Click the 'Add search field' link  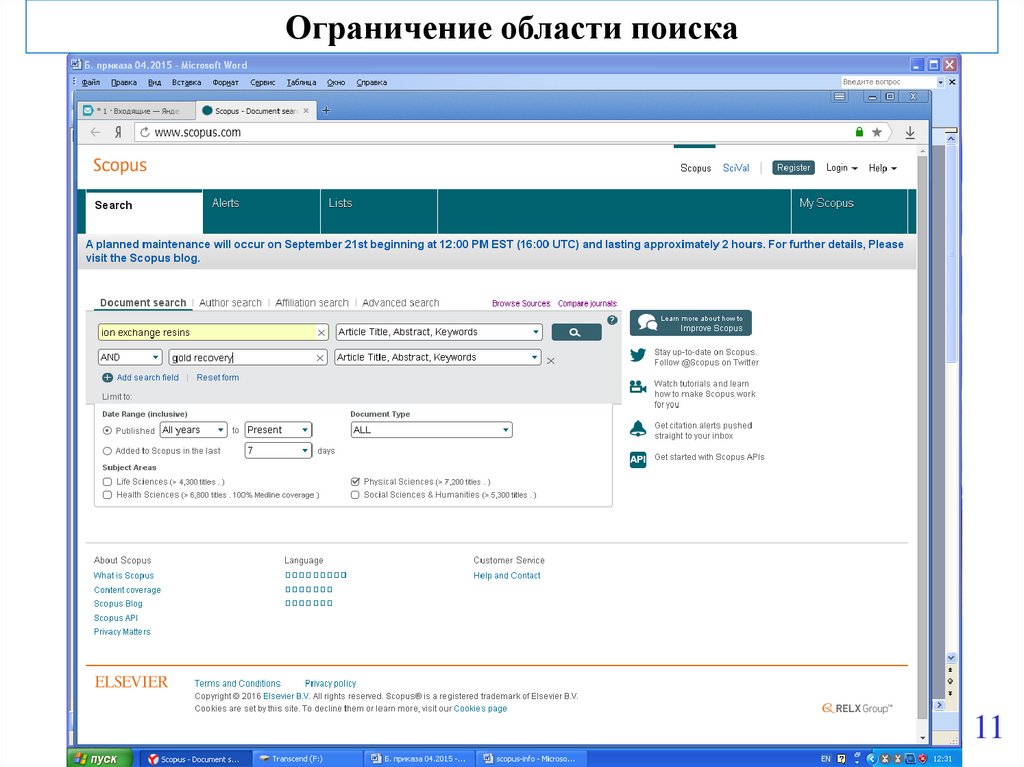tap(147, 378)
